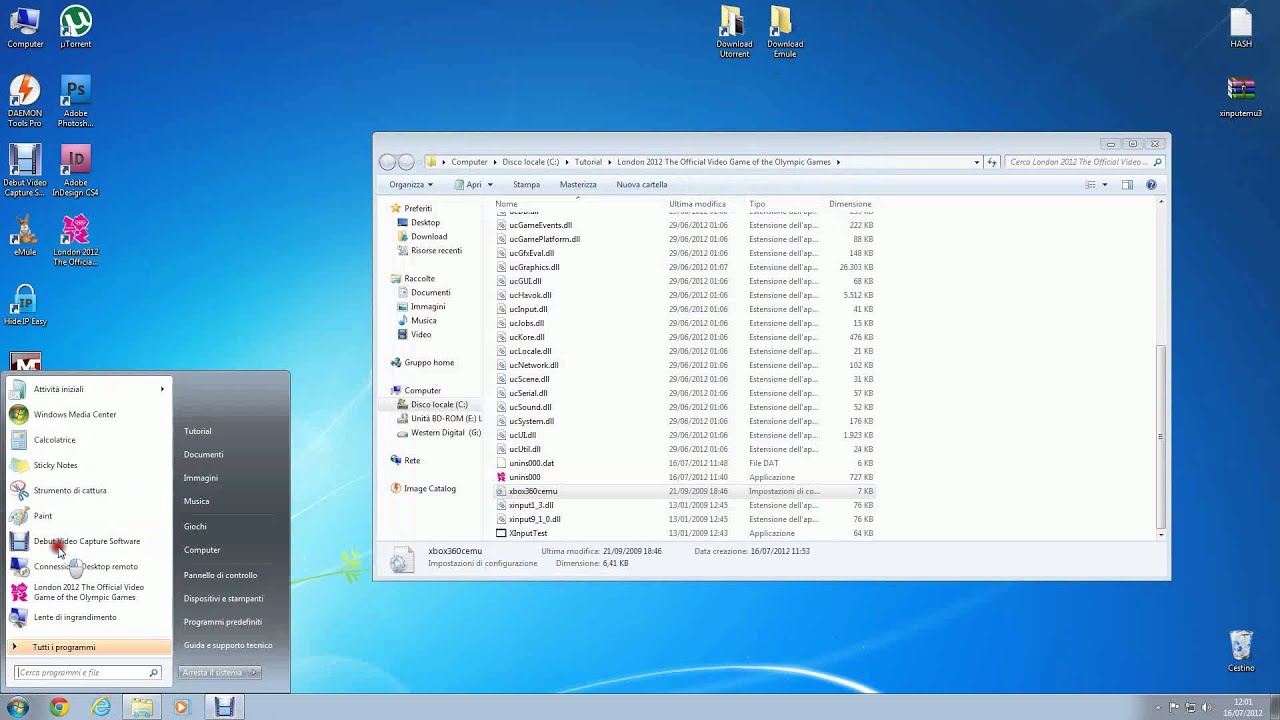The width and height of the screenshot is (1280, 720).
Task: Select Adobe InDesign CS4 desktop icon
Action: [75, 170]
